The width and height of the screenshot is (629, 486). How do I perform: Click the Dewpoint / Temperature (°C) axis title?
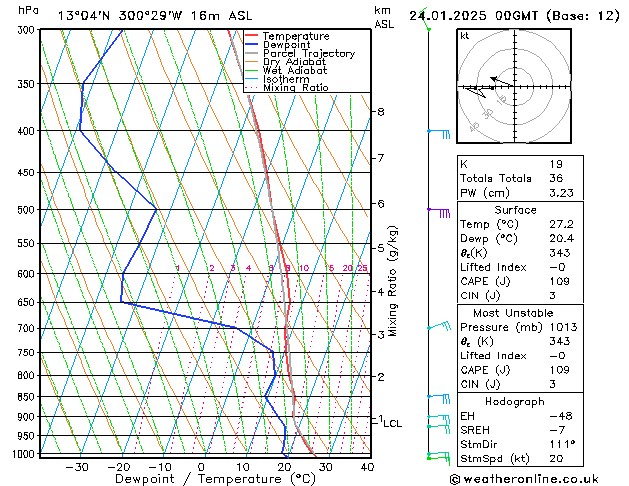(215, 479)
